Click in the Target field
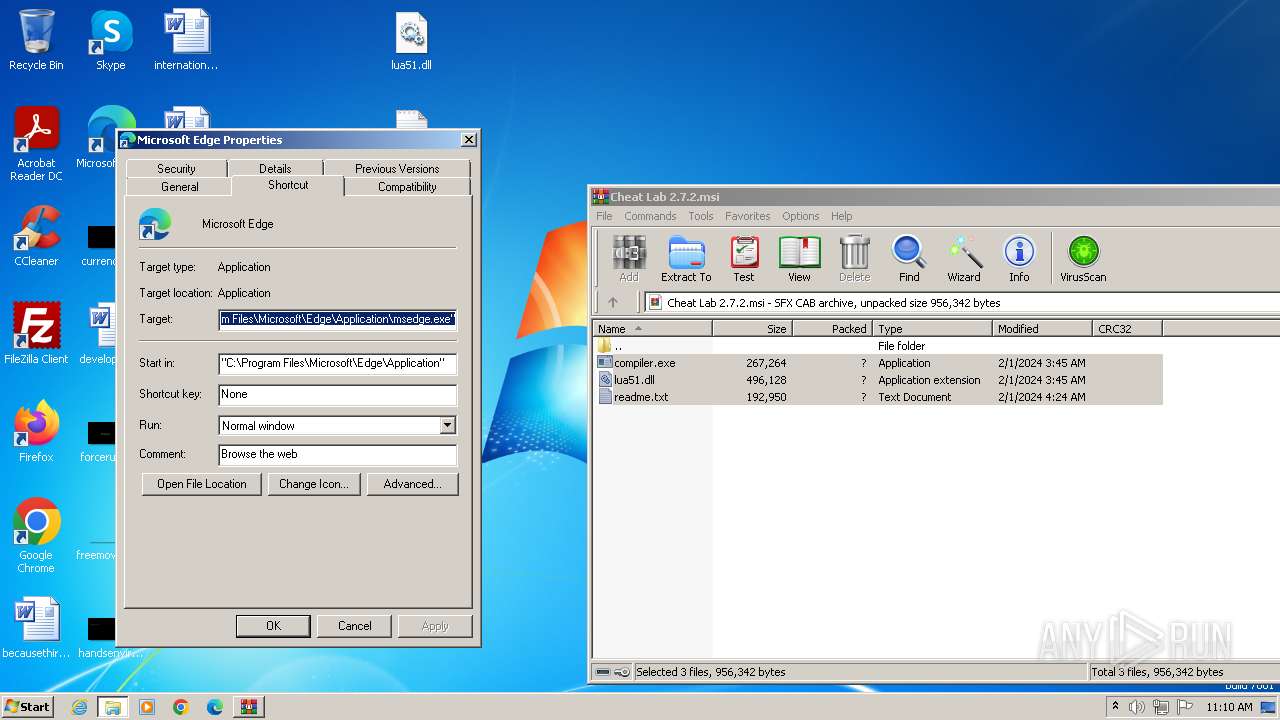 [338, 319]
